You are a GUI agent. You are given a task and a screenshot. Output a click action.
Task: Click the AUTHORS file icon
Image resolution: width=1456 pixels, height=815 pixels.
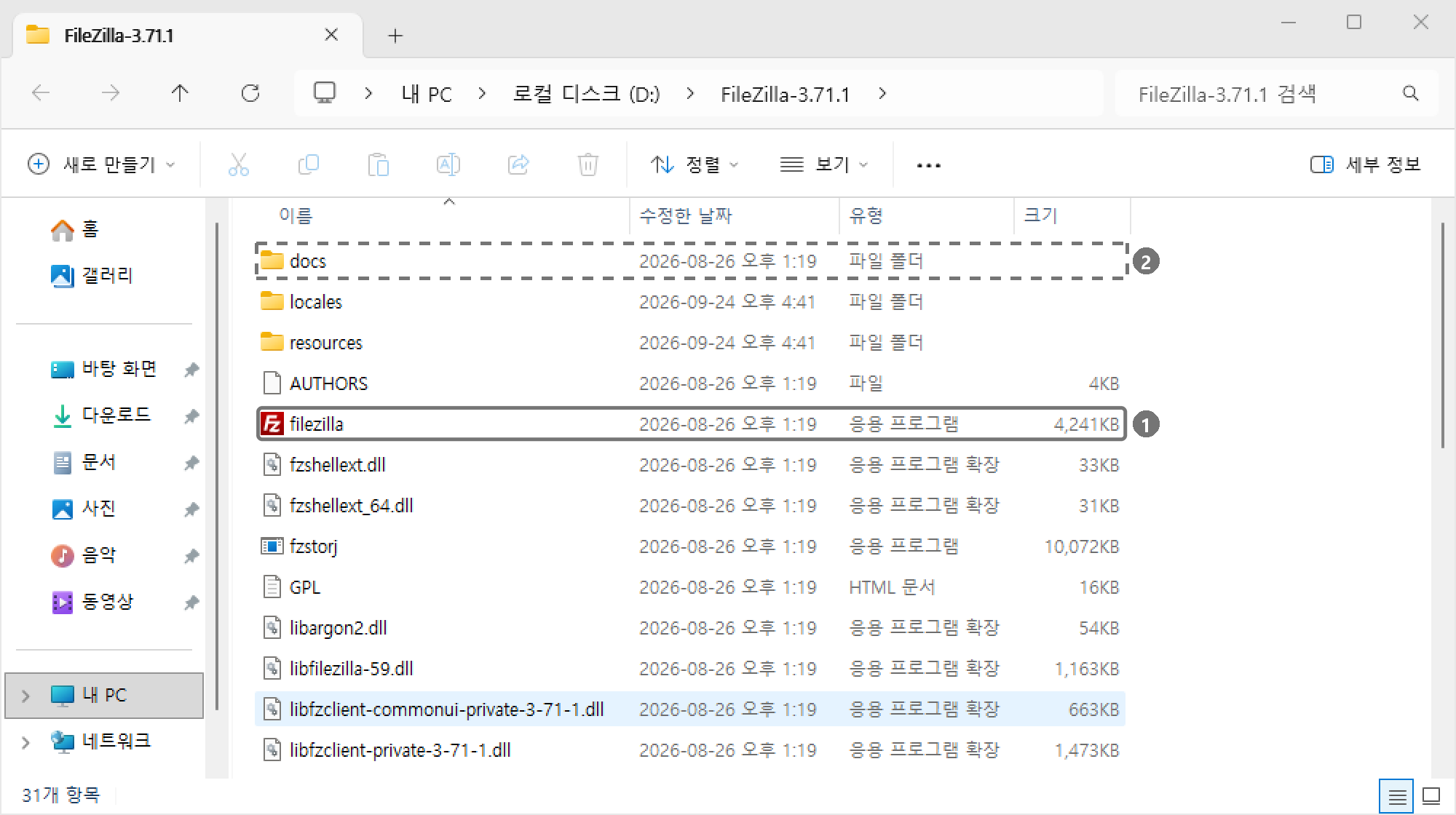[x=272, y=383]
